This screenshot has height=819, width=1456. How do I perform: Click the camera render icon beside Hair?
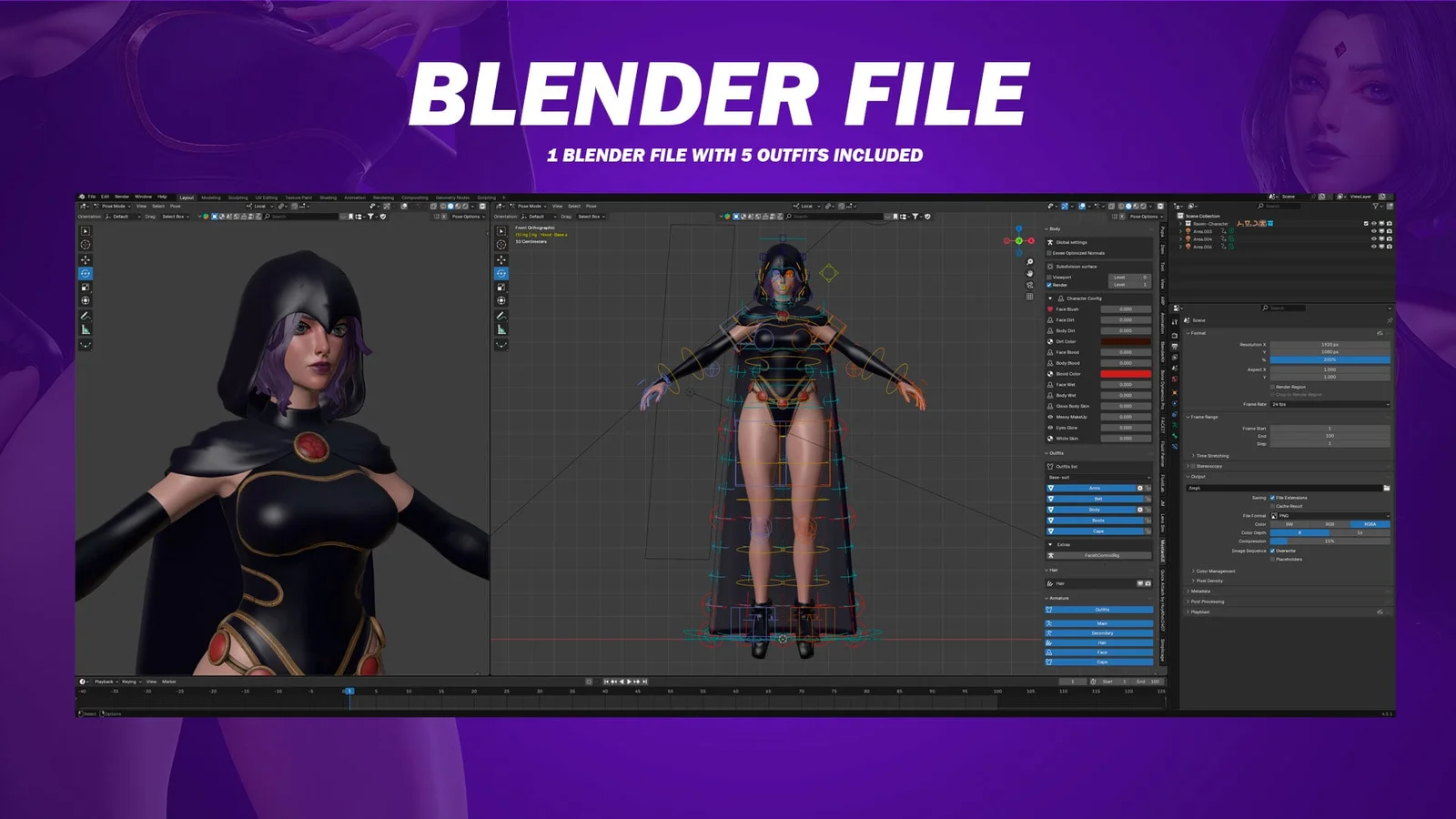tap(1147, 583)
